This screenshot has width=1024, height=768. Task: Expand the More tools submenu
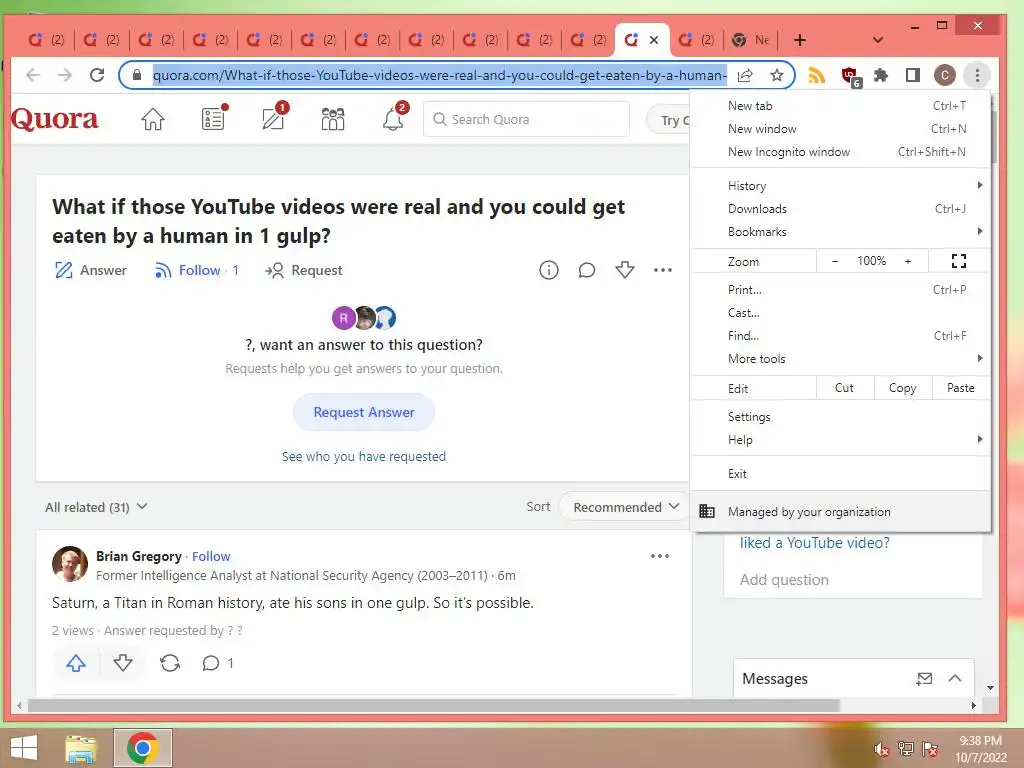tap(840, 359)
